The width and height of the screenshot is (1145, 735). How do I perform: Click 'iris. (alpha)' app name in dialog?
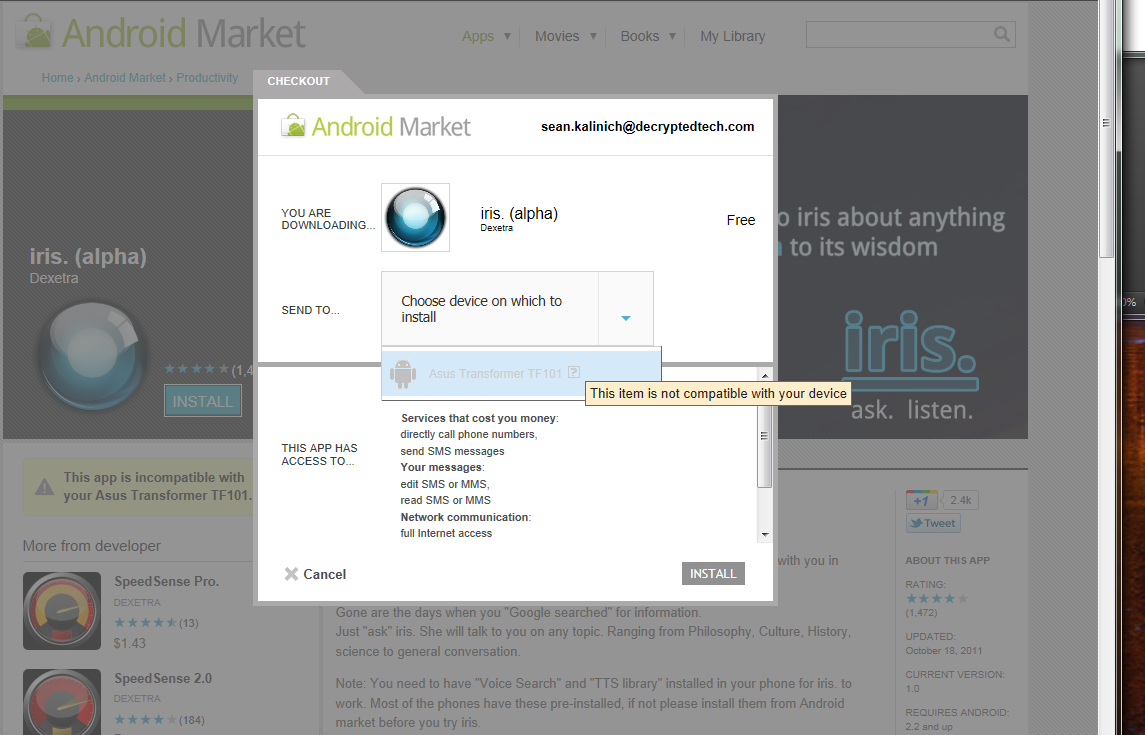[x=519, y=213]
